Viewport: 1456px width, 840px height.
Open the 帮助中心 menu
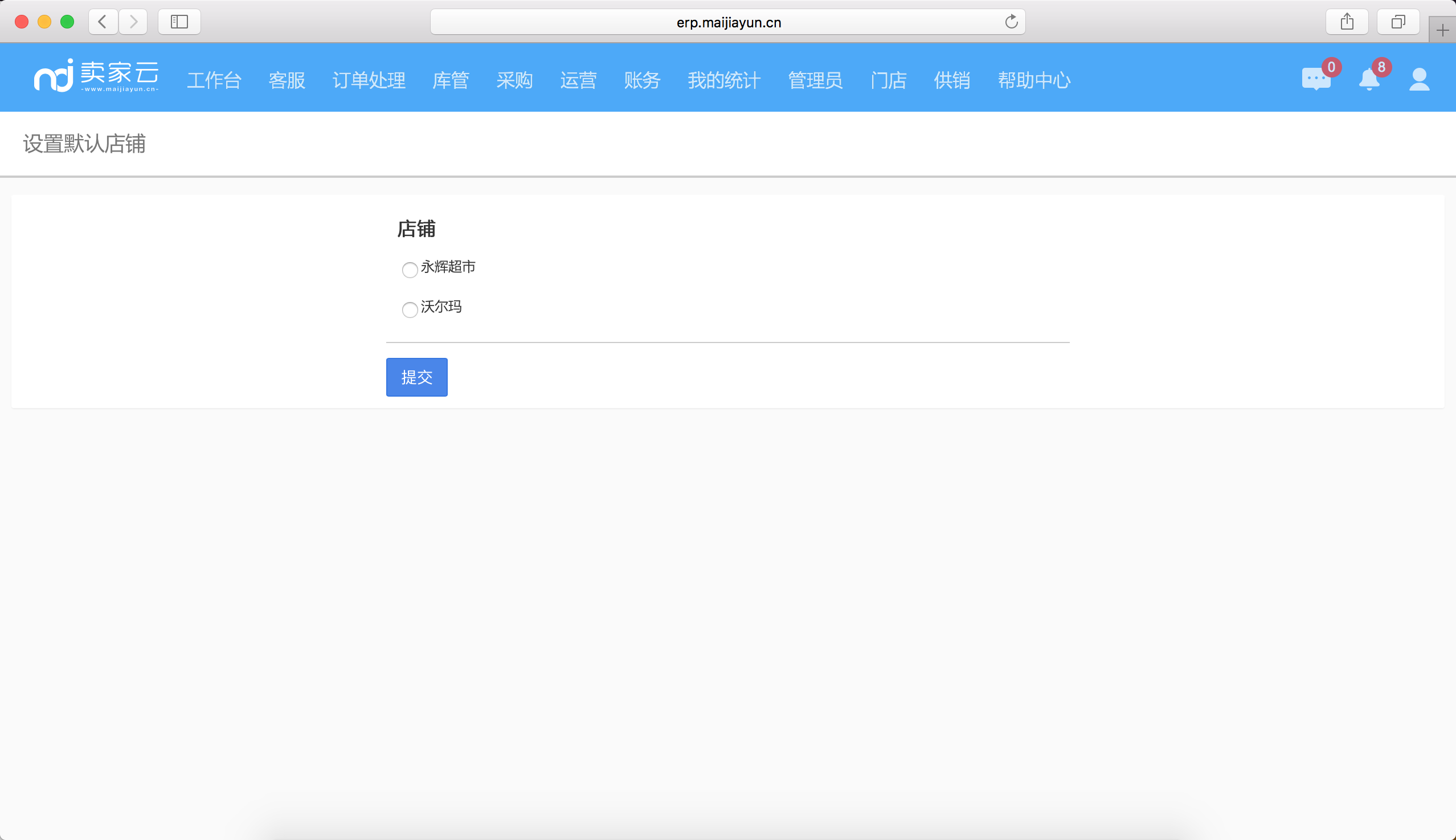tap(1034, 80)
